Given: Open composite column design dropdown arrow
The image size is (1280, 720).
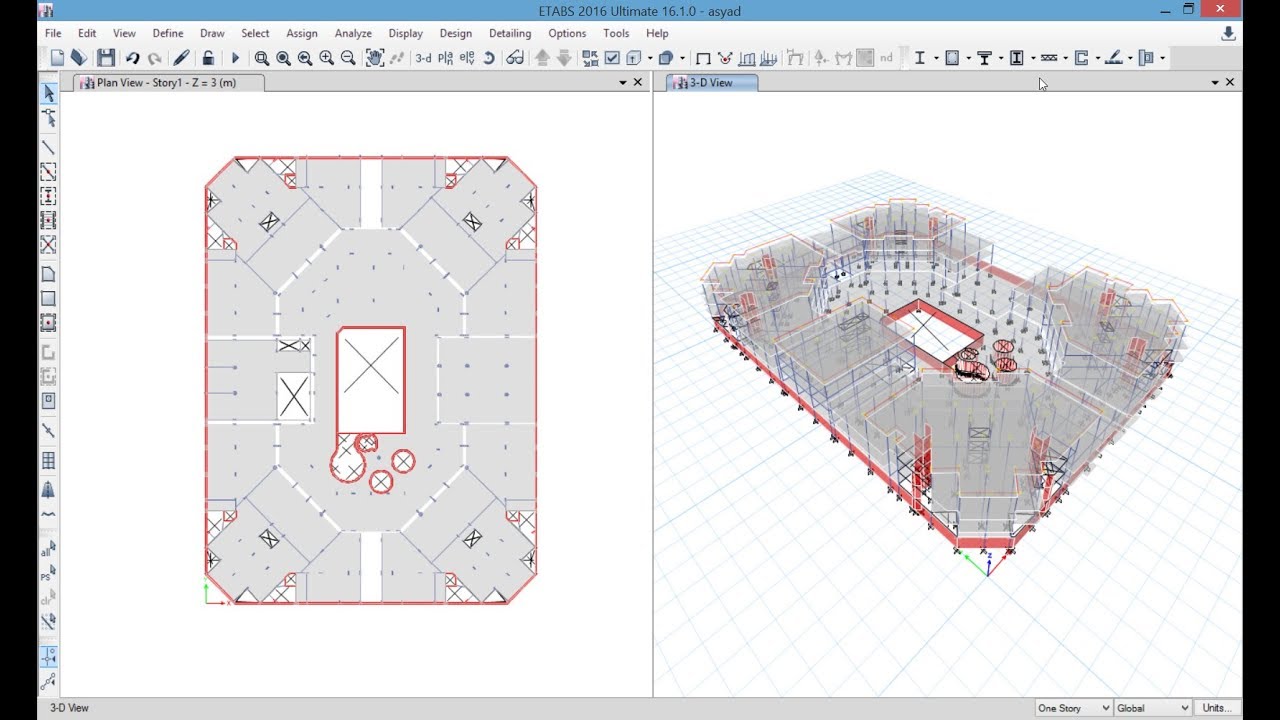Looking at the screenshot, I should [x=1033, y=58].
